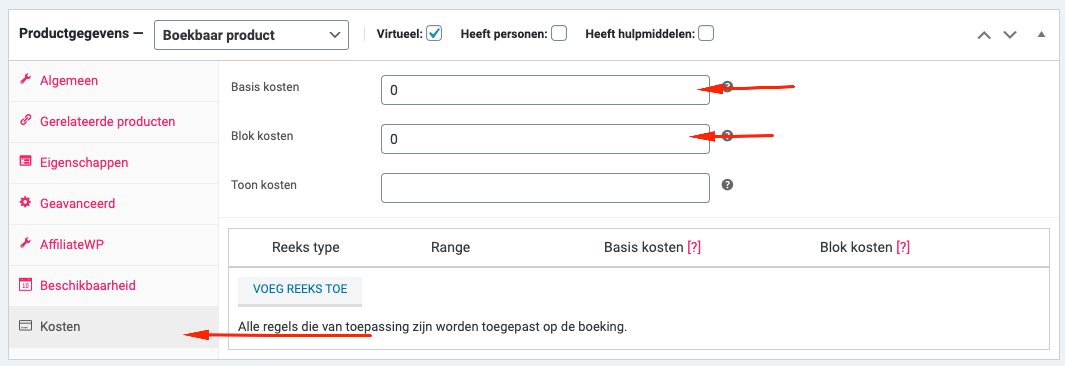
Task: Move the Productgegevens panel down
Action: click(x=1010, y=34)
